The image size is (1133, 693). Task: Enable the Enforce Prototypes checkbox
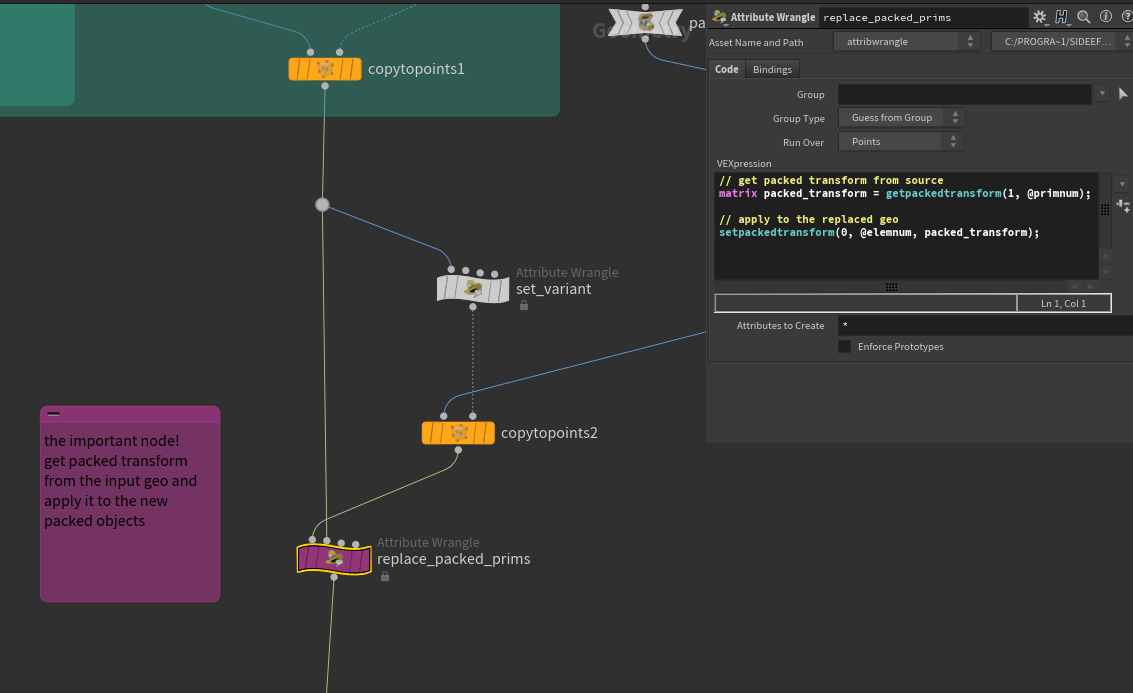pyautogui.click(x=844, y=346)
